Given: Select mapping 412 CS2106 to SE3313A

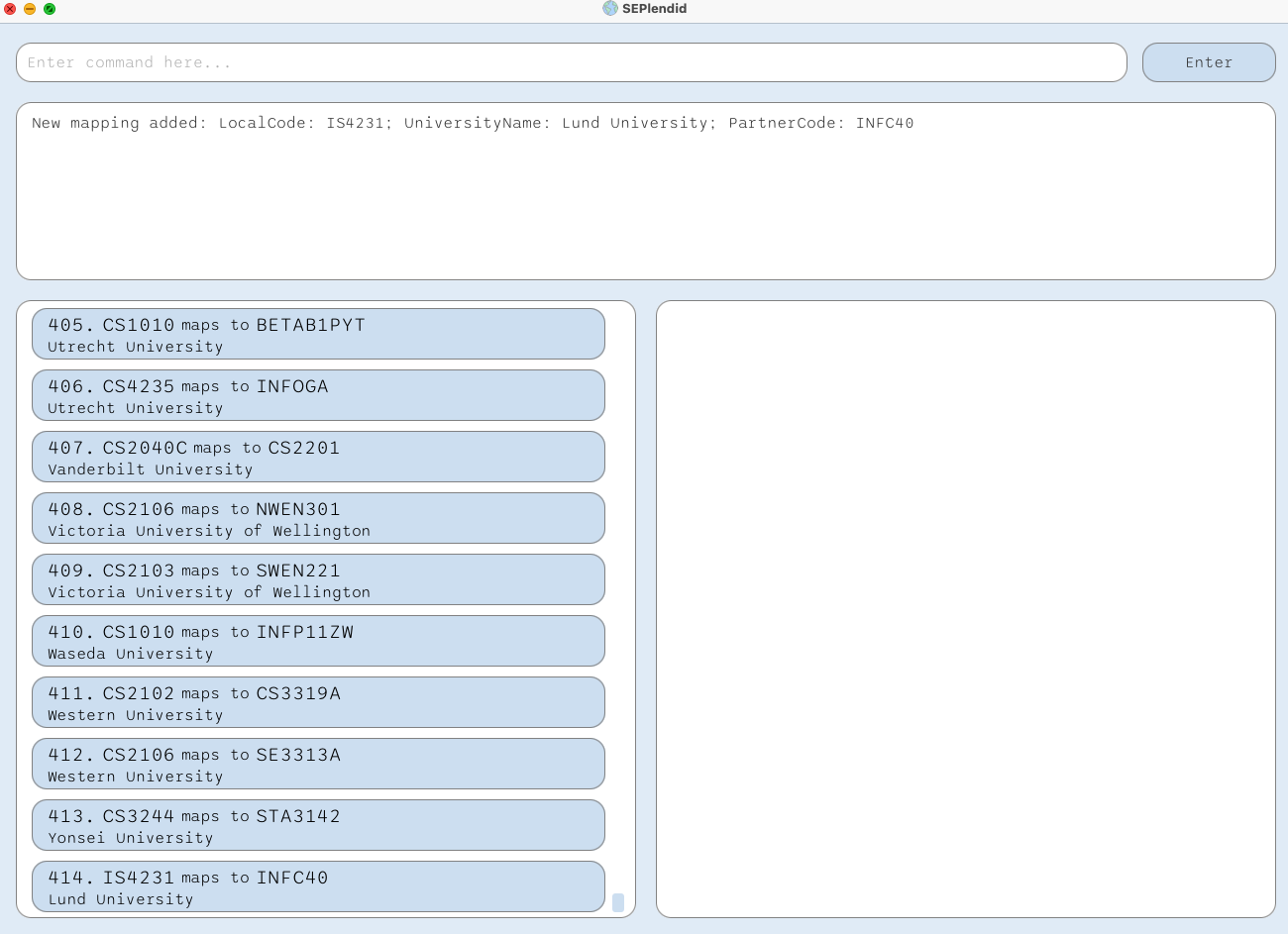Looking at the screenshot, I should pos(318,764).
